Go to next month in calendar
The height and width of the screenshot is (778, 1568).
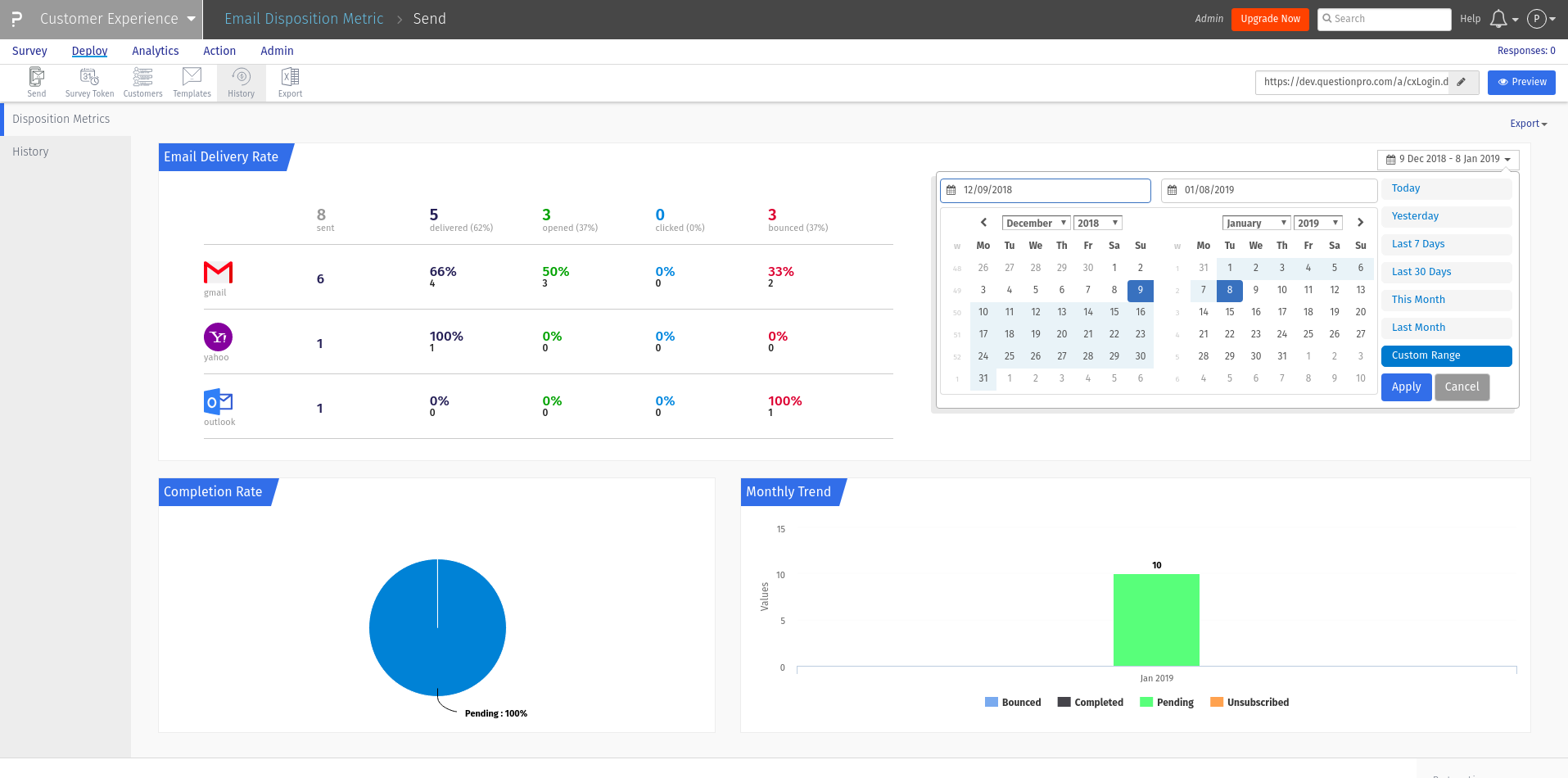(x=1360, y=223)
